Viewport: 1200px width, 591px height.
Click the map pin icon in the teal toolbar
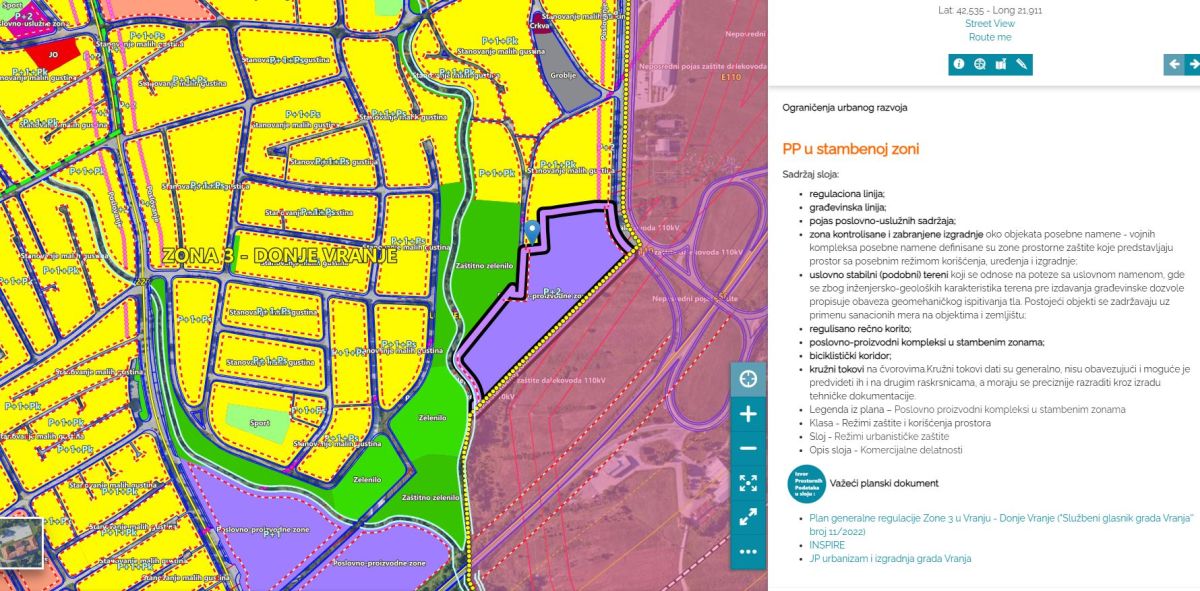(1001, 65)
